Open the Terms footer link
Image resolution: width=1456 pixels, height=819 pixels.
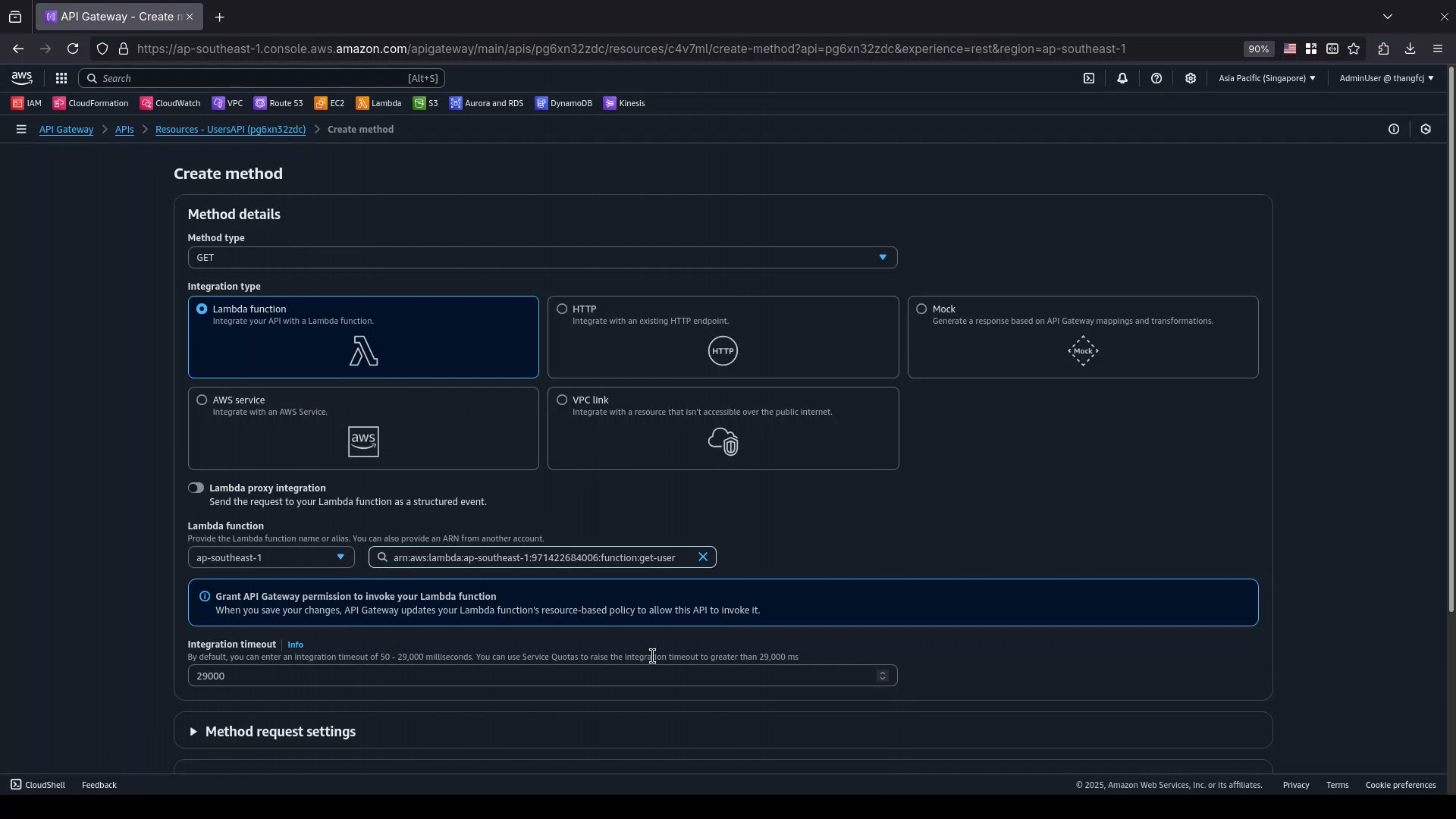coord(1337,785)
